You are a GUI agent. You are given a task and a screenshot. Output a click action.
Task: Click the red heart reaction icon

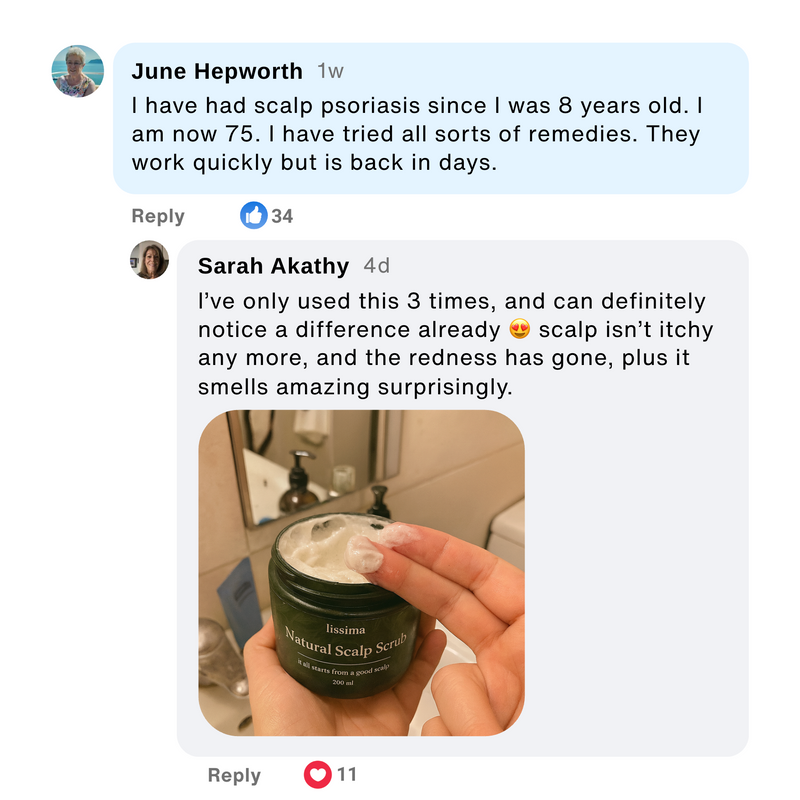317,774
